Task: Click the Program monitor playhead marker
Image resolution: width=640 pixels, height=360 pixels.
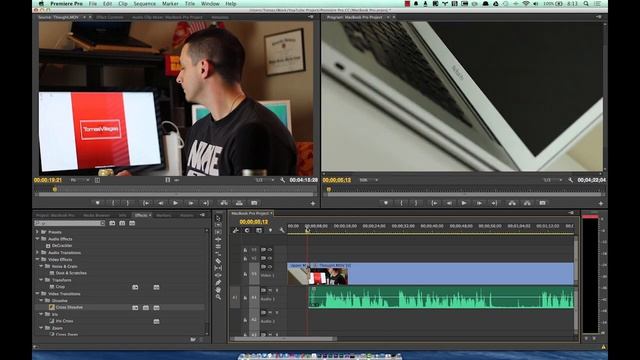Action: (329, 189)
